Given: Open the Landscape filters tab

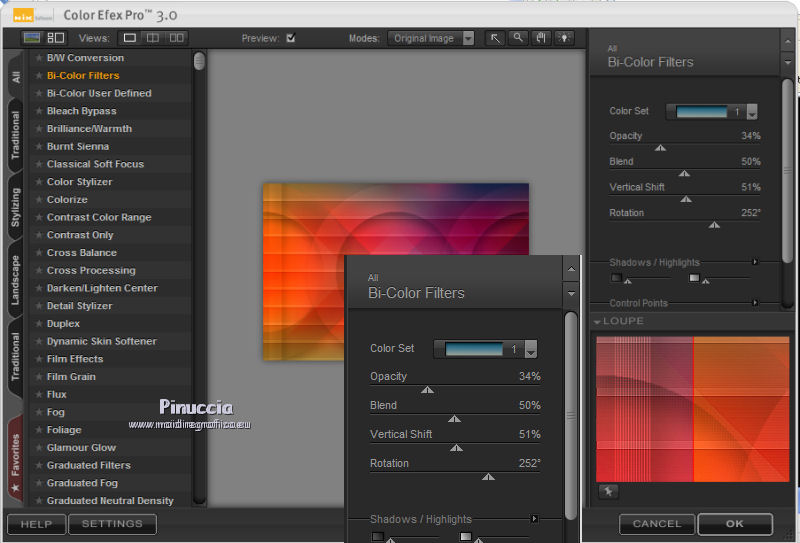Looking at the screenshot, I should click(x=16, y=280).
